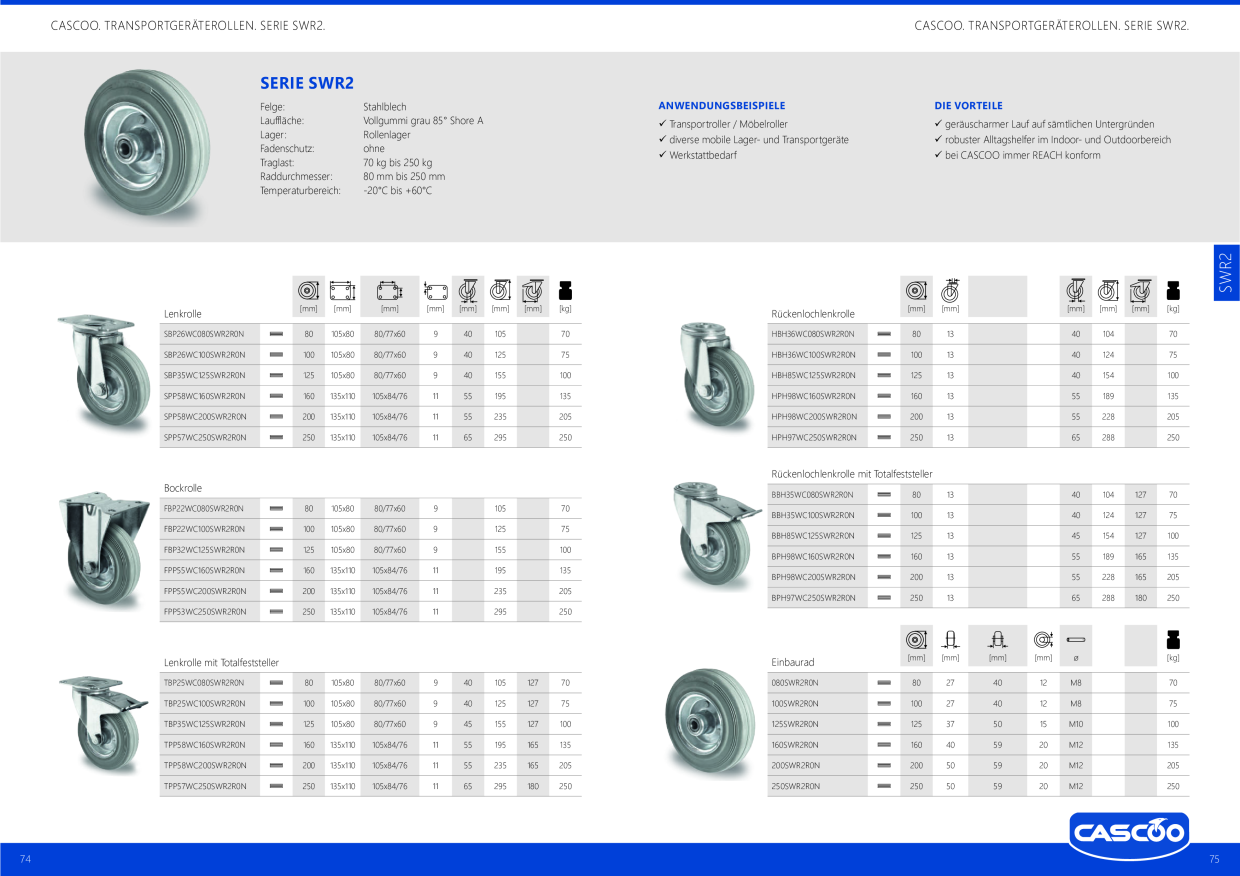Click the brake swing radius icon above the Lenkrolle table
This screenshot has height=876, width=1240.
533,290
